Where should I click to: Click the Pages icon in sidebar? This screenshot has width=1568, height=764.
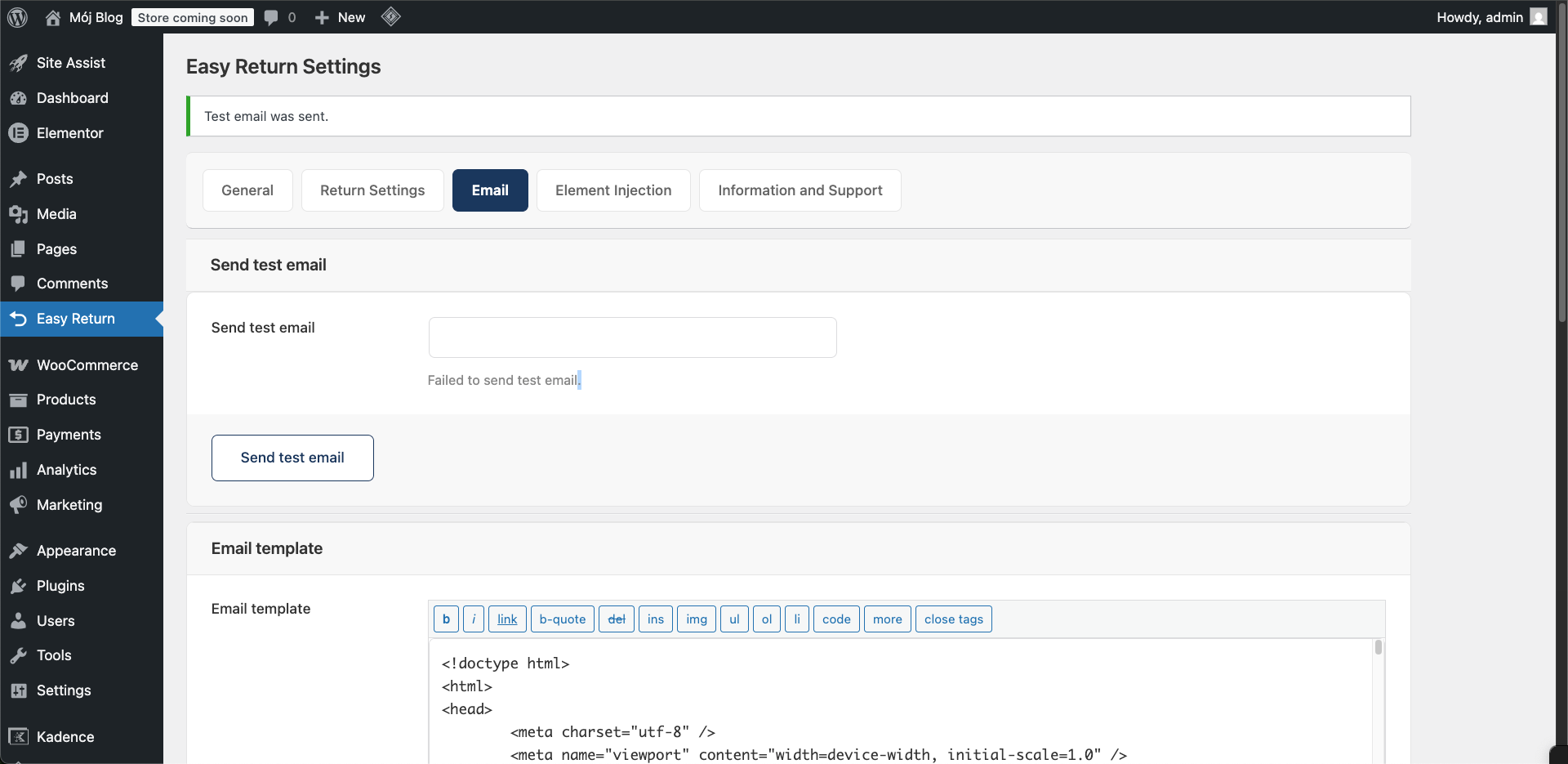click(x=19, y=249)
